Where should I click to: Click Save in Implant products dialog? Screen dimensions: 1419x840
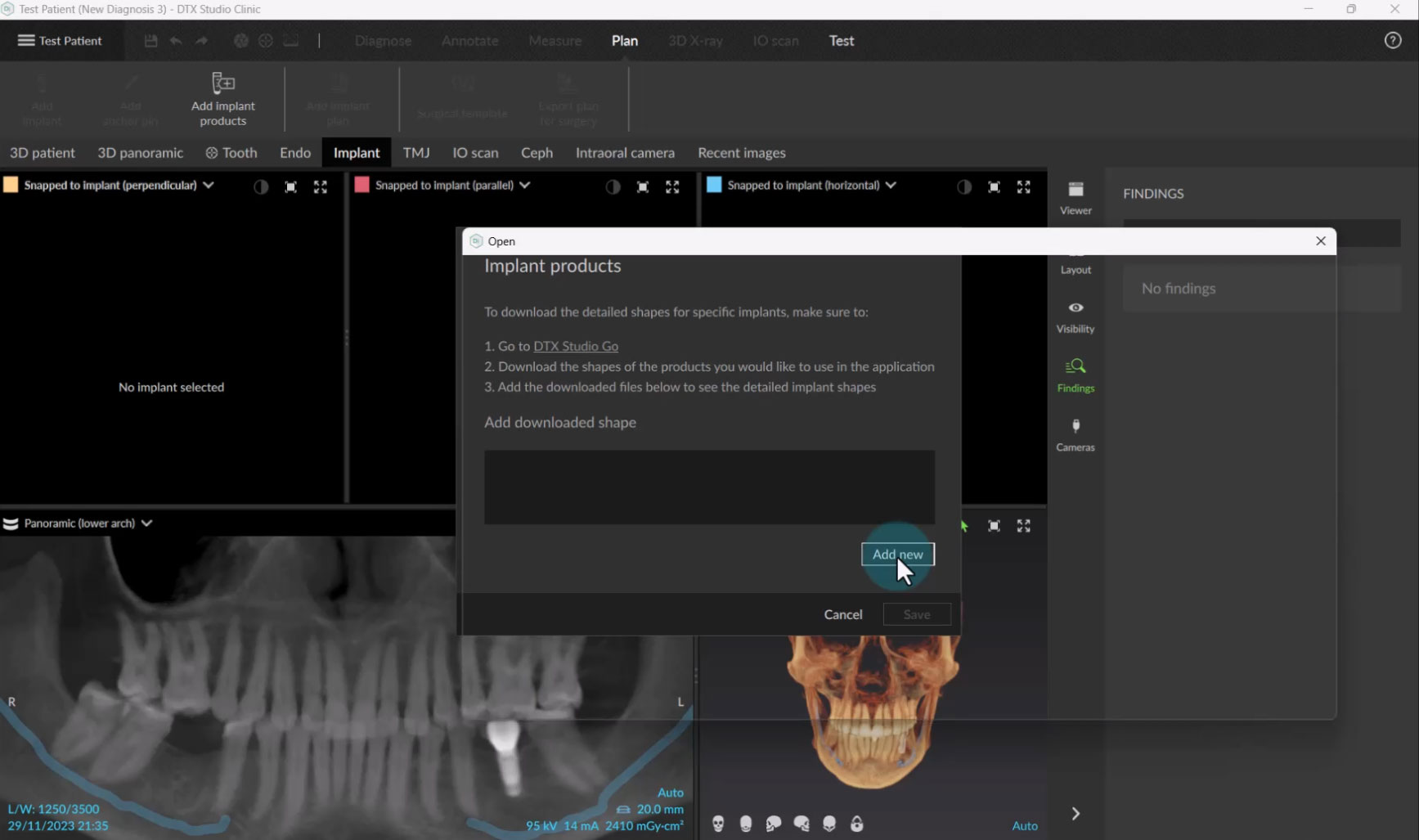click(x=917, y=614)
